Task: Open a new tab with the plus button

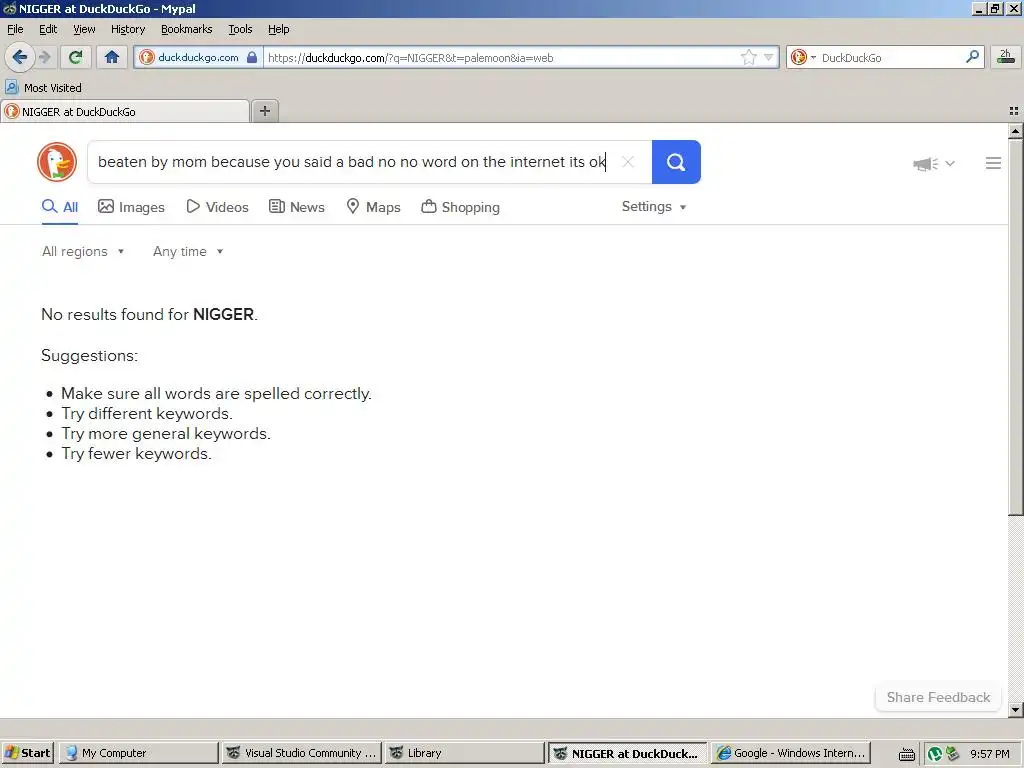Action: pyautogui.click(x=264, y=111)
